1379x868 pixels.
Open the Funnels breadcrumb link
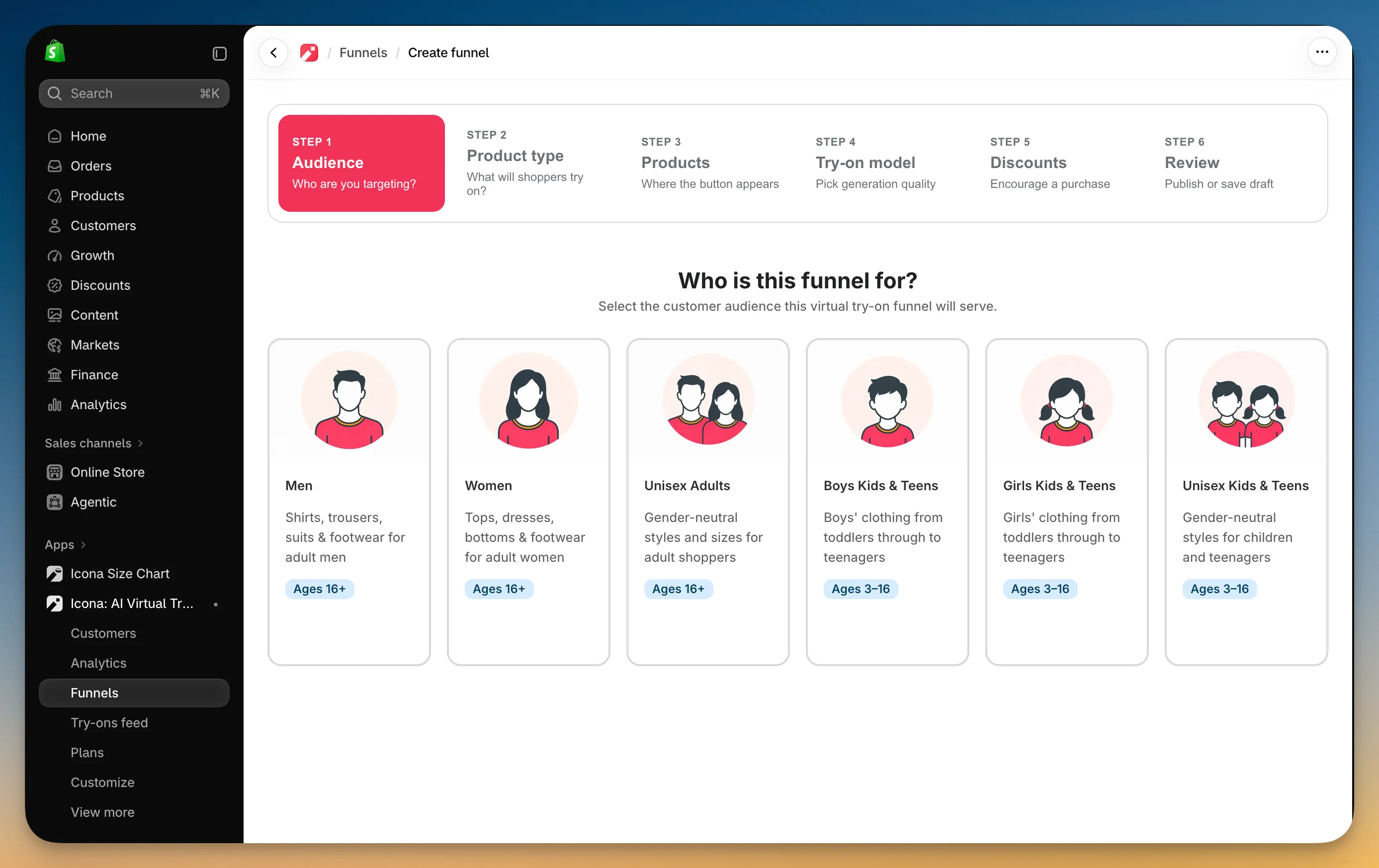pyautogui.click(x=363, y=53)
